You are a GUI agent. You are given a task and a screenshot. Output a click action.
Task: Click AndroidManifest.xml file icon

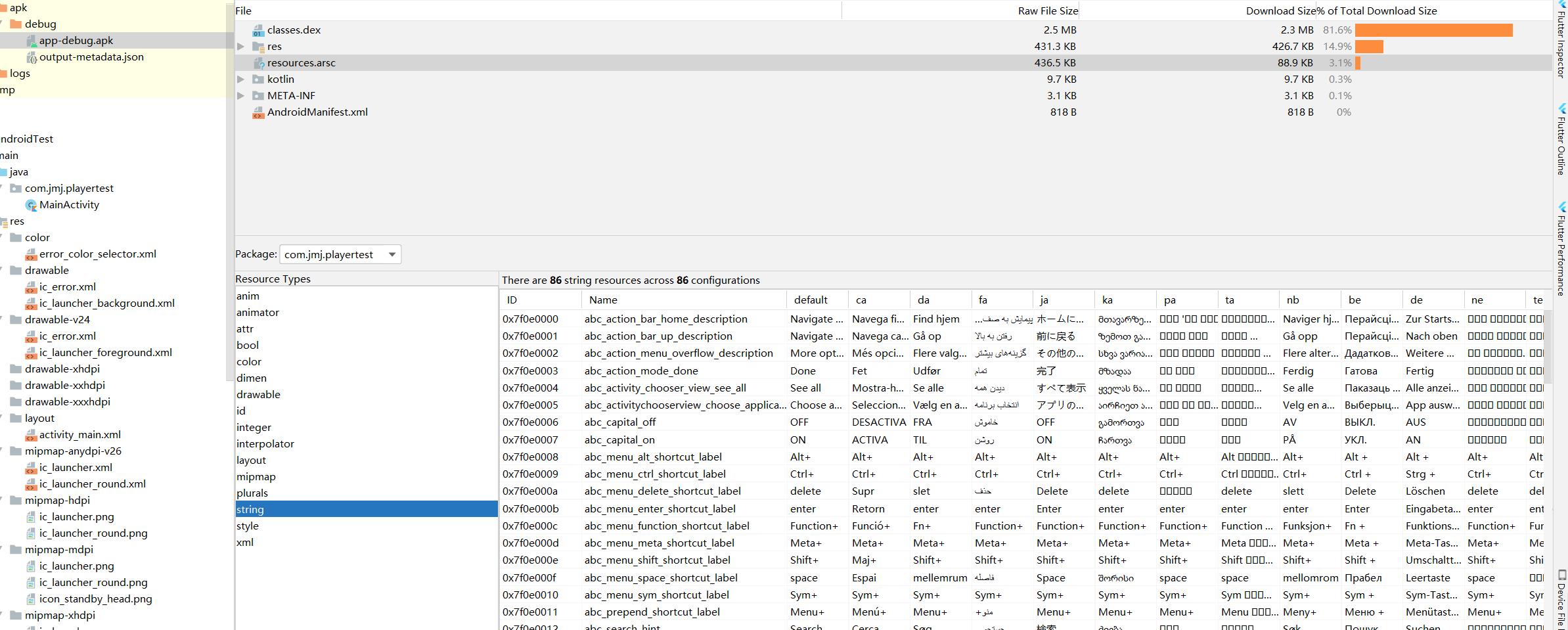(259, 112)
